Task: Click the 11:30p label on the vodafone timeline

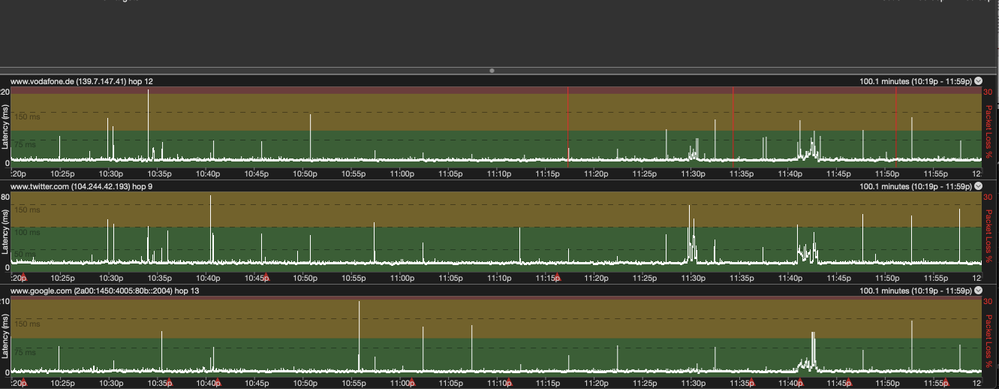Action: [693, 173]
